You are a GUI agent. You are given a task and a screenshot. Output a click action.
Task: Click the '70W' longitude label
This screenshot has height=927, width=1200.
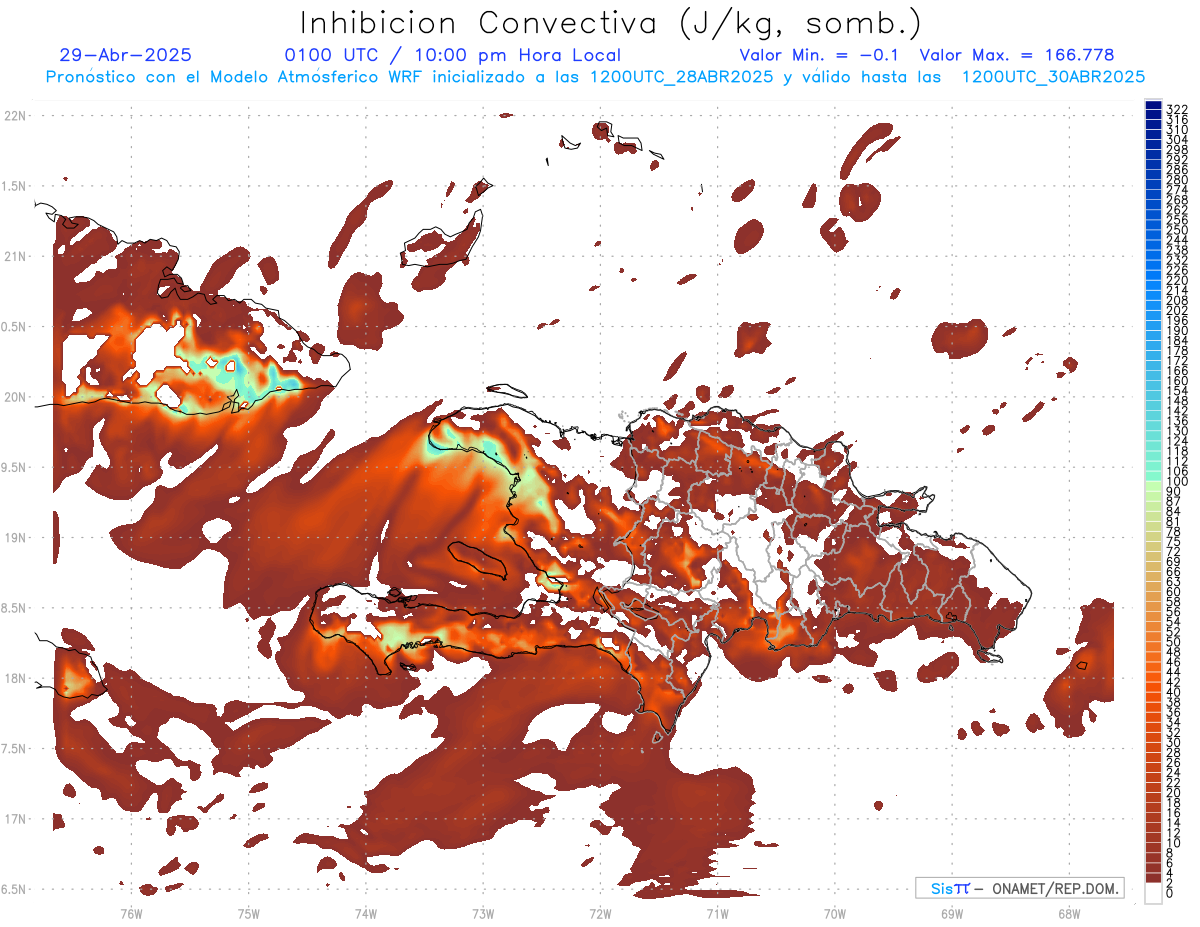(835, 914)
